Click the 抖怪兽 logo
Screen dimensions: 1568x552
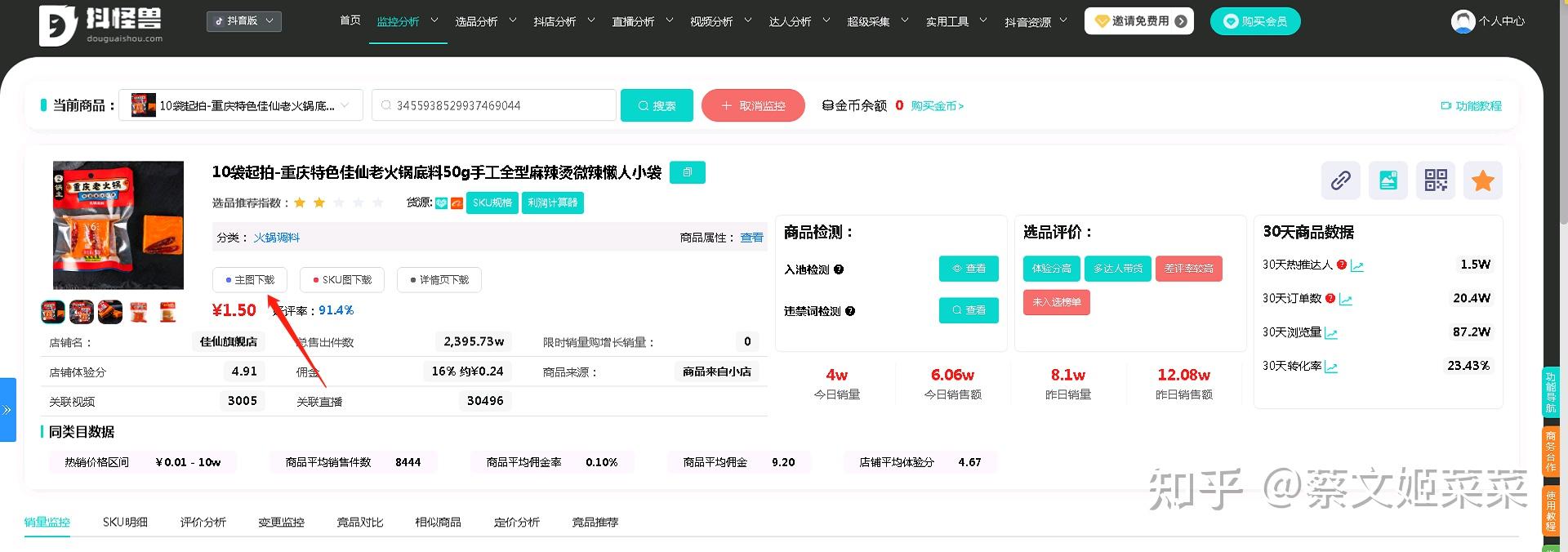(x=101, y=25)
